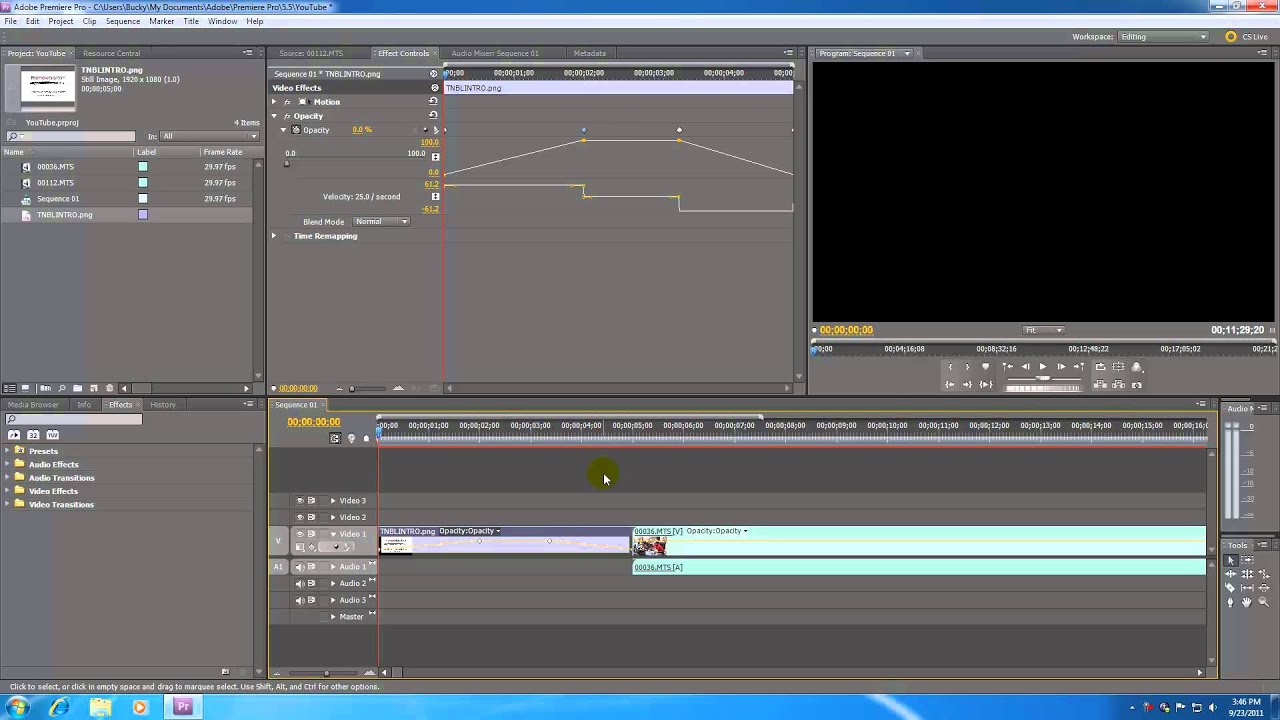Image resolution: width=1280 pixels, height=720 pixels.
Task: Select 00112.MTS in Project panel
Action: click(55, 183)
